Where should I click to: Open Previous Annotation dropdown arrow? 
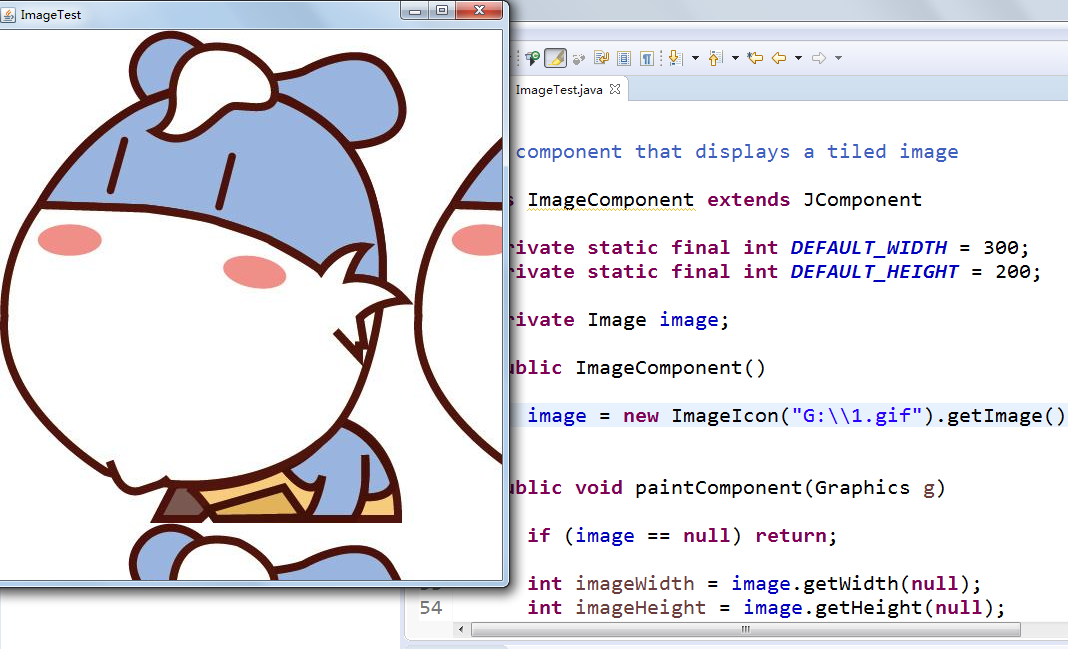735,59
